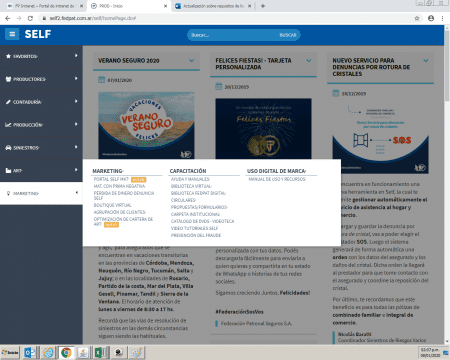Open Video Tutoriales Self link
Viewport: 450px width, 360px height.
(195, 228)
